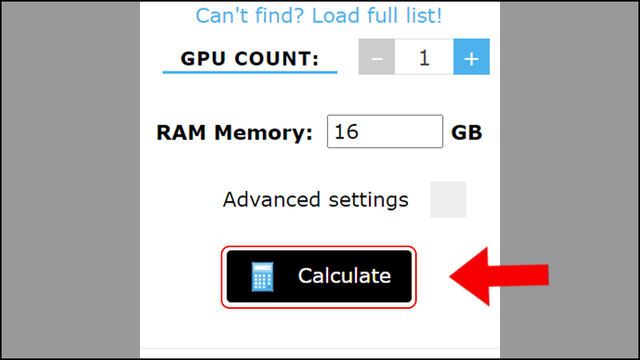Click the GPU COUNT label
This screenshot has height=360, width=640.
click(x=250, y=59)
